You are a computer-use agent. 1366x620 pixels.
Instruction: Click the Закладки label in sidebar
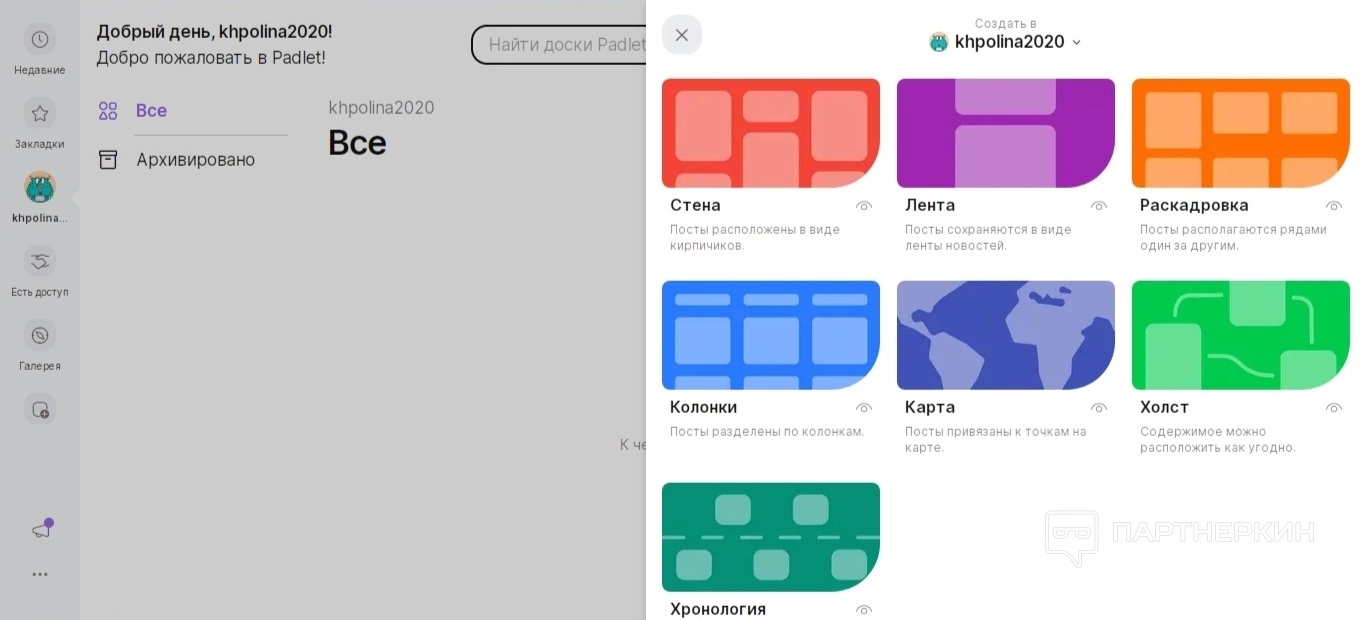click(40, 144)
